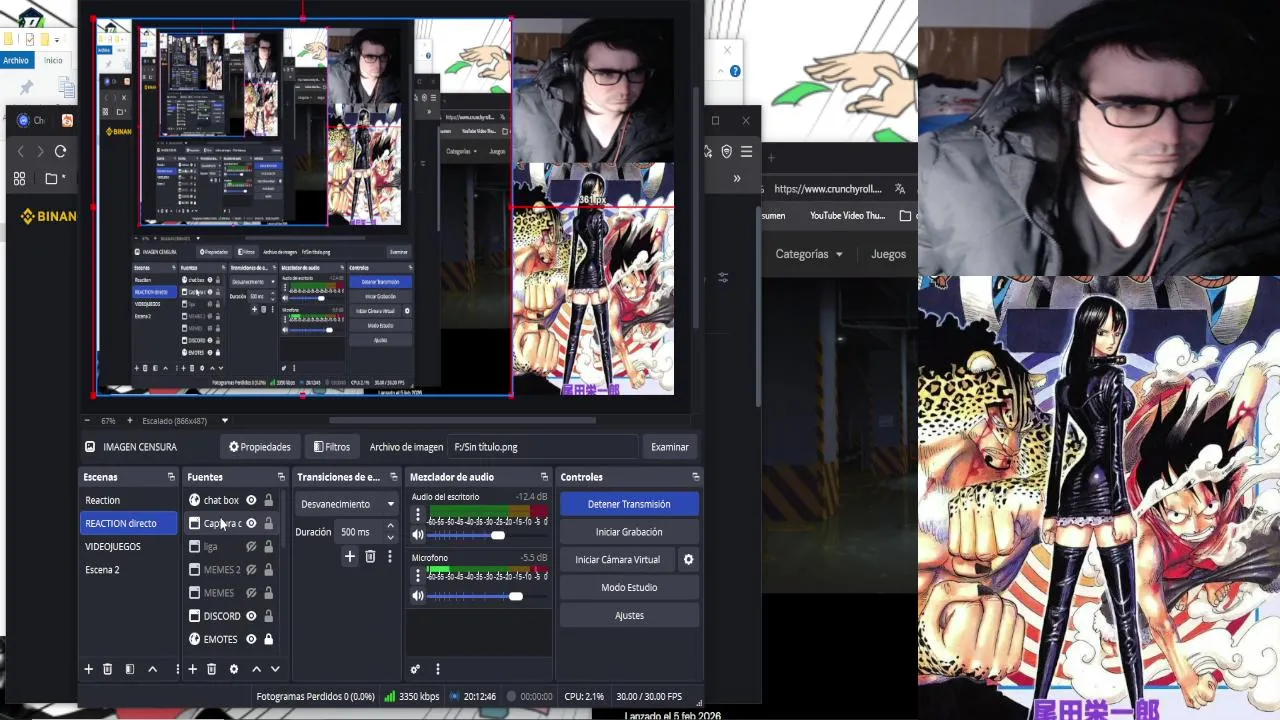Open audio mixer bottom three-dot menu
The height and width of the screenshot is (720, 1280).
[x=437, y=669]
